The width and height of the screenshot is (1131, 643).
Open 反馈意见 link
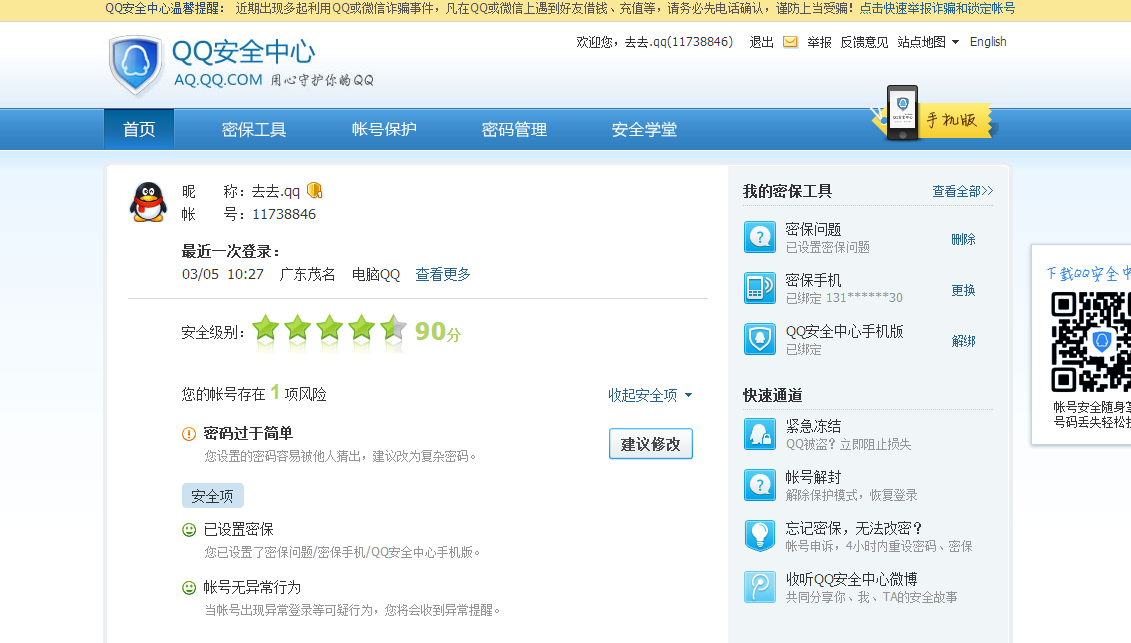coord(864,42)
